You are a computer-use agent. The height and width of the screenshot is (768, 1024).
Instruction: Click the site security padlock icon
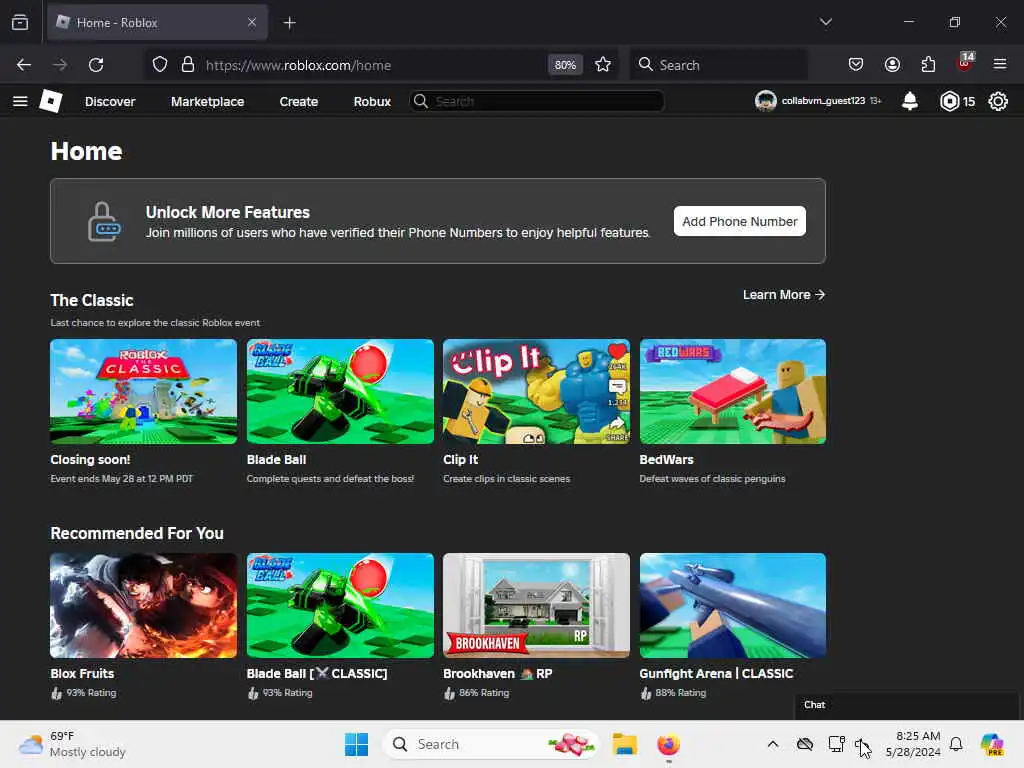188,65
